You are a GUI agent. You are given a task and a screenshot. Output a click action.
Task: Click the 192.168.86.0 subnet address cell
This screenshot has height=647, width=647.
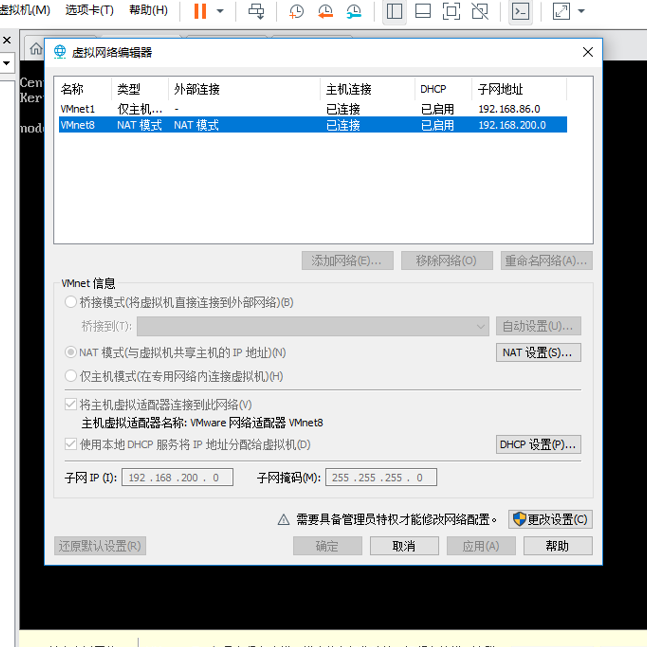[509, 109]
